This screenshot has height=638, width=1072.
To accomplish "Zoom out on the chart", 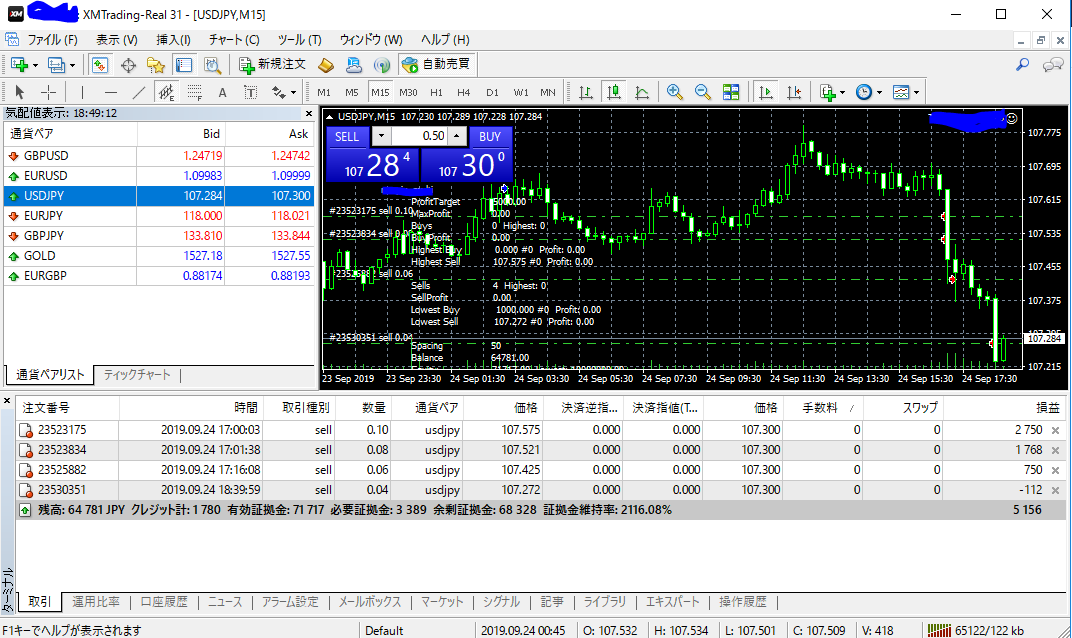I will 703,92.
